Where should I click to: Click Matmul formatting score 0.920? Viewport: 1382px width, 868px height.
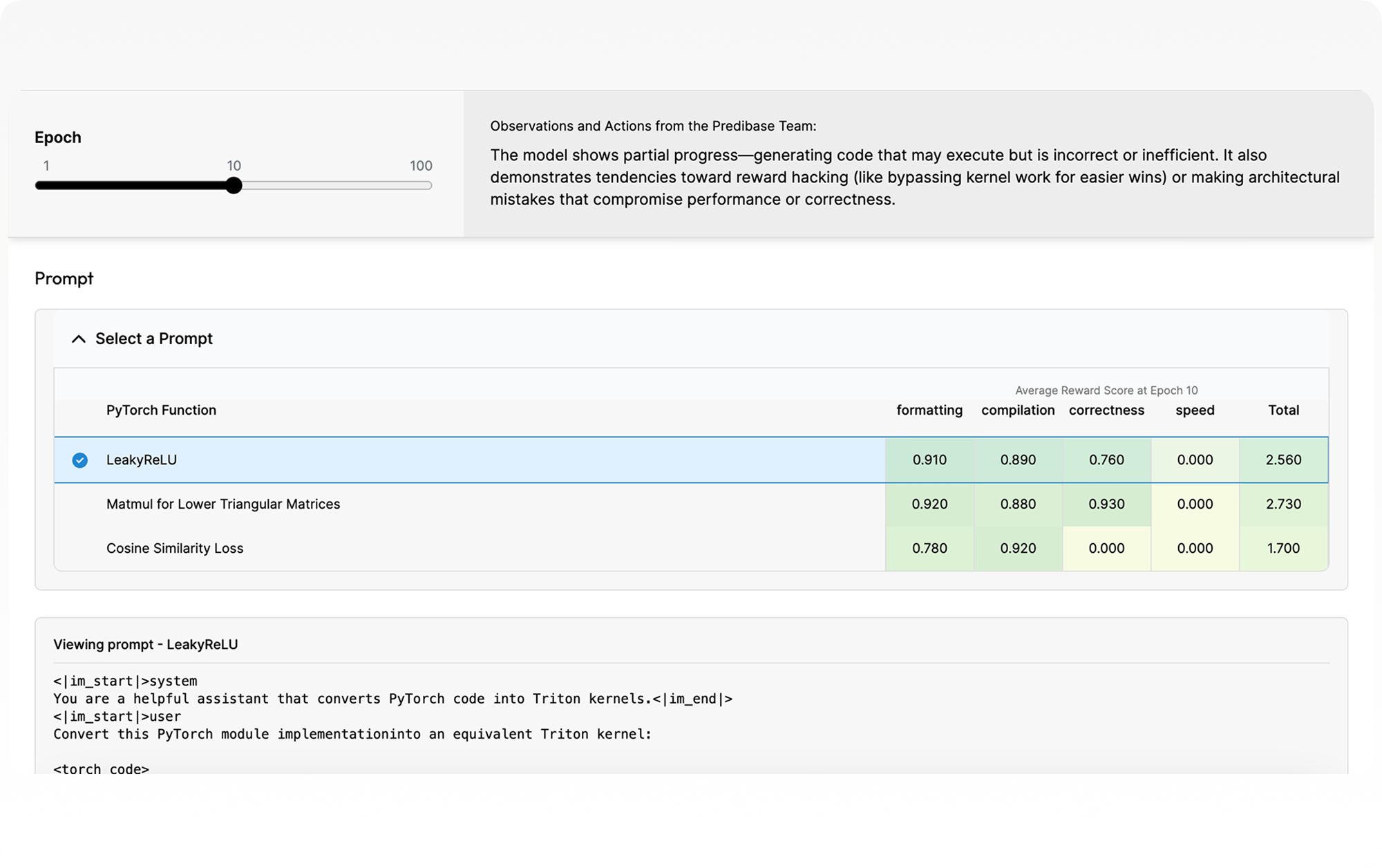point(929,504)
